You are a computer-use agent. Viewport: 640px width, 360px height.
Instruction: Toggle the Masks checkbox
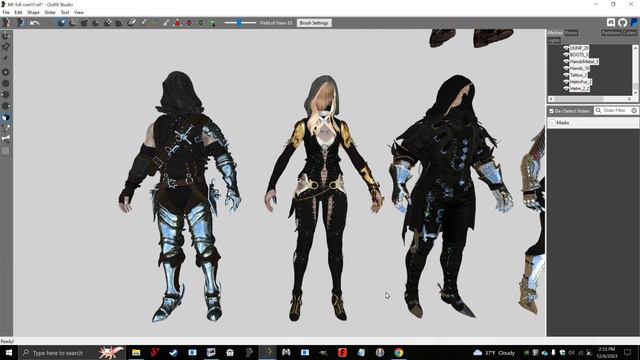tap(552, 122)
